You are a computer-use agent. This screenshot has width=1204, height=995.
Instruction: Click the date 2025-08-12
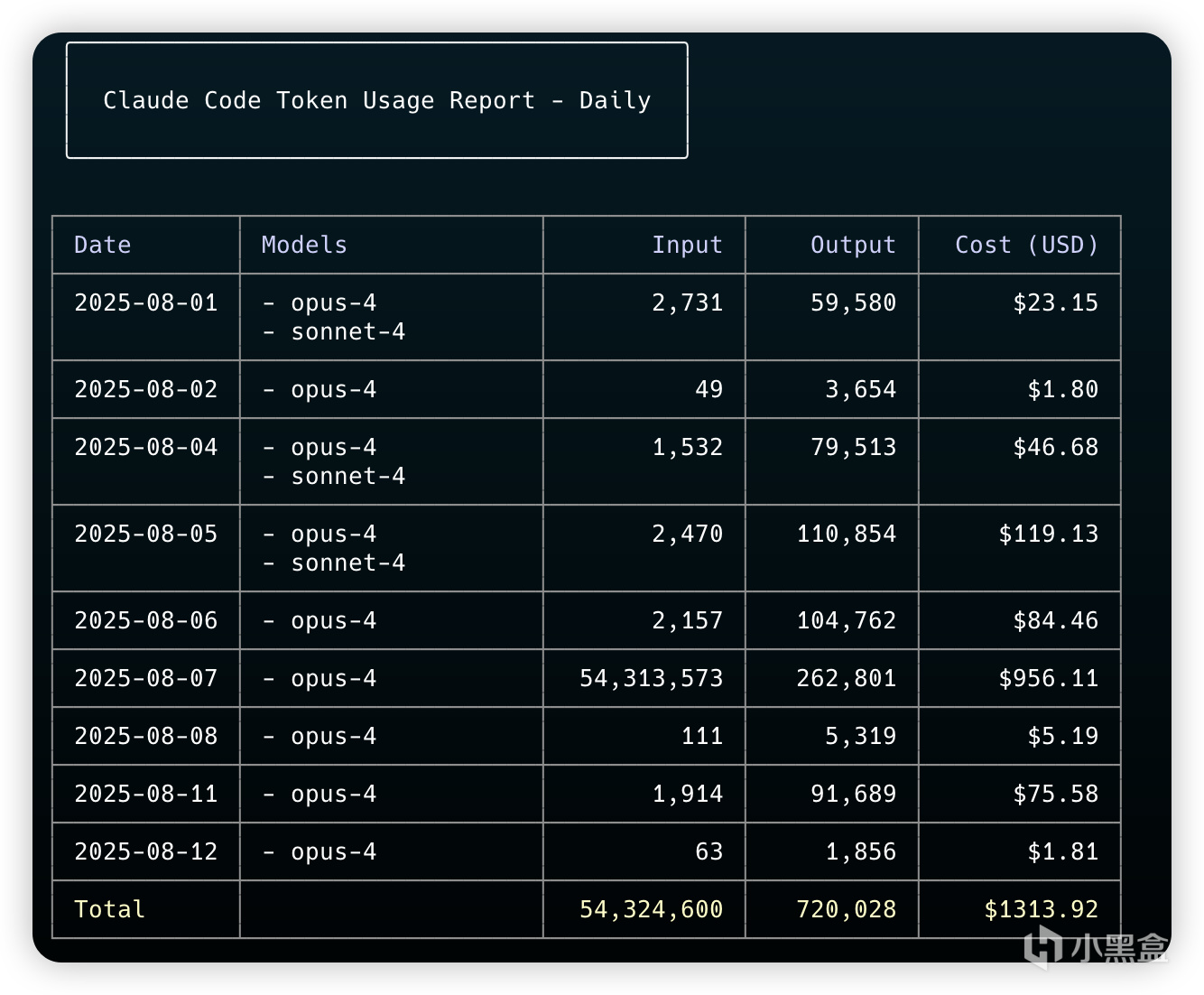pyautogui.click(x=146, y=851)
